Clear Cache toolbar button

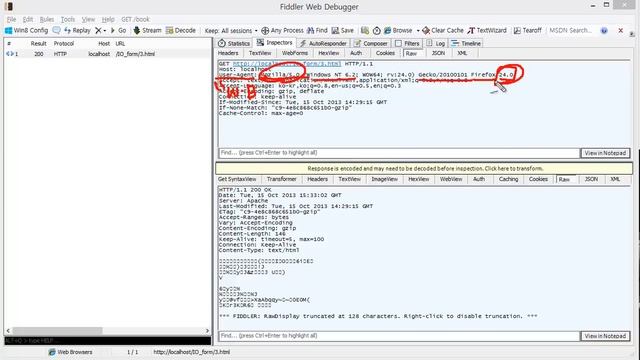443,31
